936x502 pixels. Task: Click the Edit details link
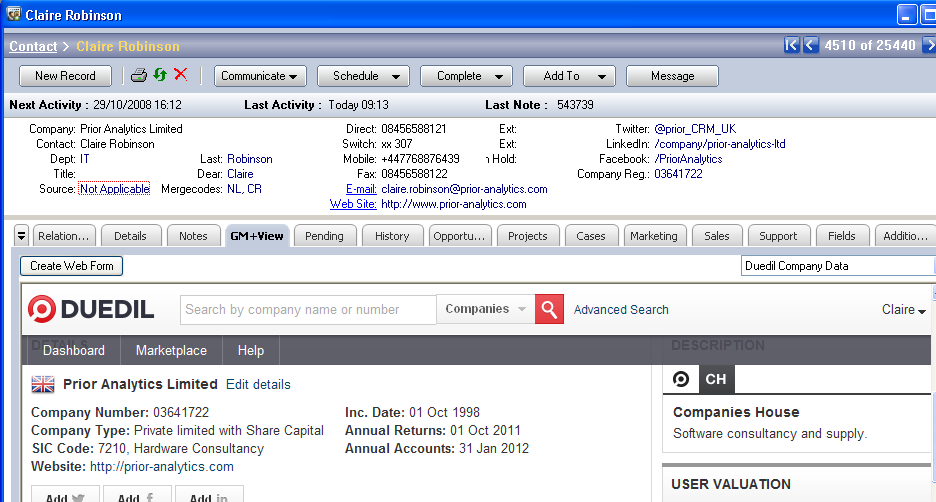coord(258,384)
